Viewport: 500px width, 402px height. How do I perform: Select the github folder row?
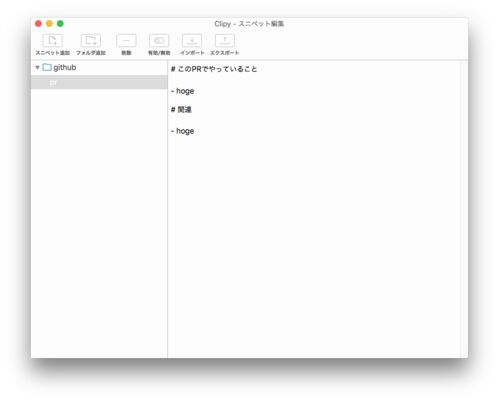pyautogui.click(x=99, y=68)
